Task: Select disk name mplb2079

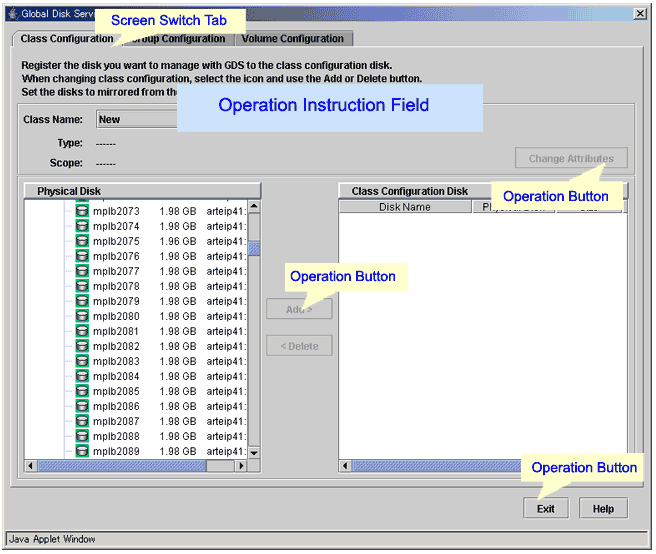Action: [116, 301]
